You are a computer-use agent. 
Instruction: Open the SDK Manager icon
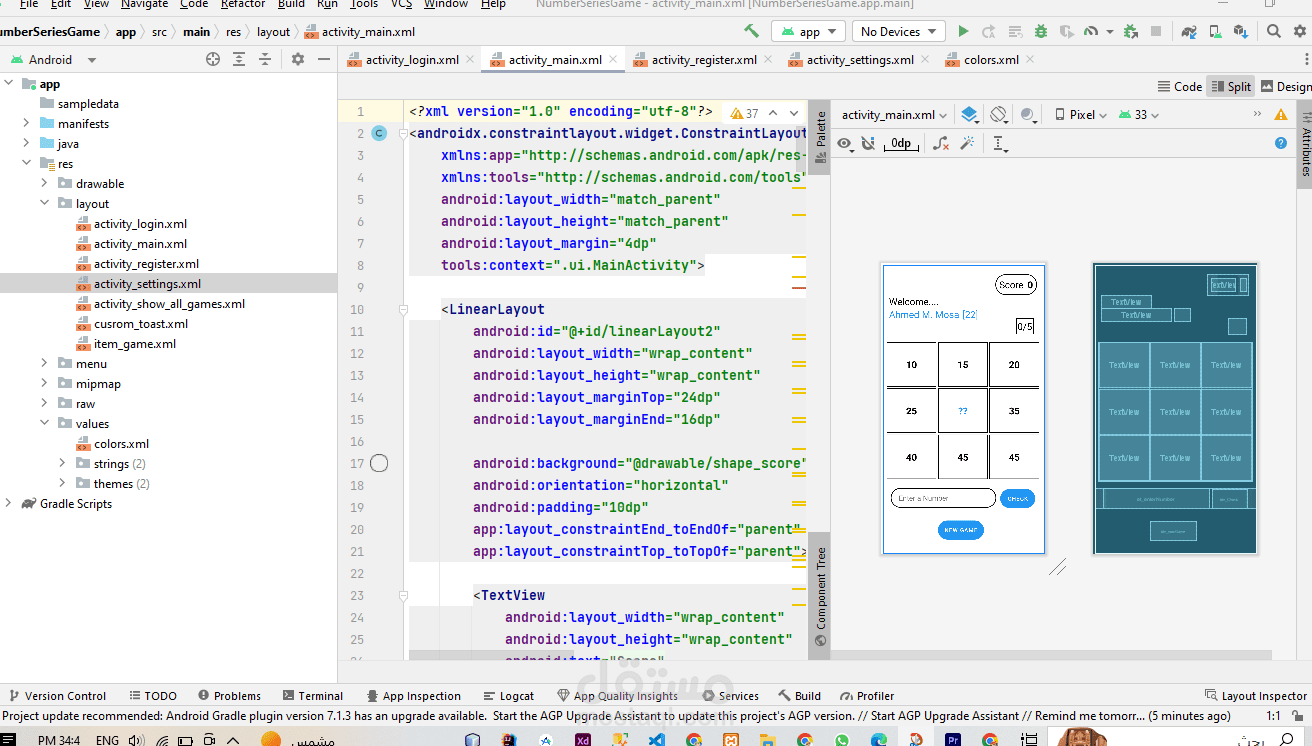tap(1242, 32)
